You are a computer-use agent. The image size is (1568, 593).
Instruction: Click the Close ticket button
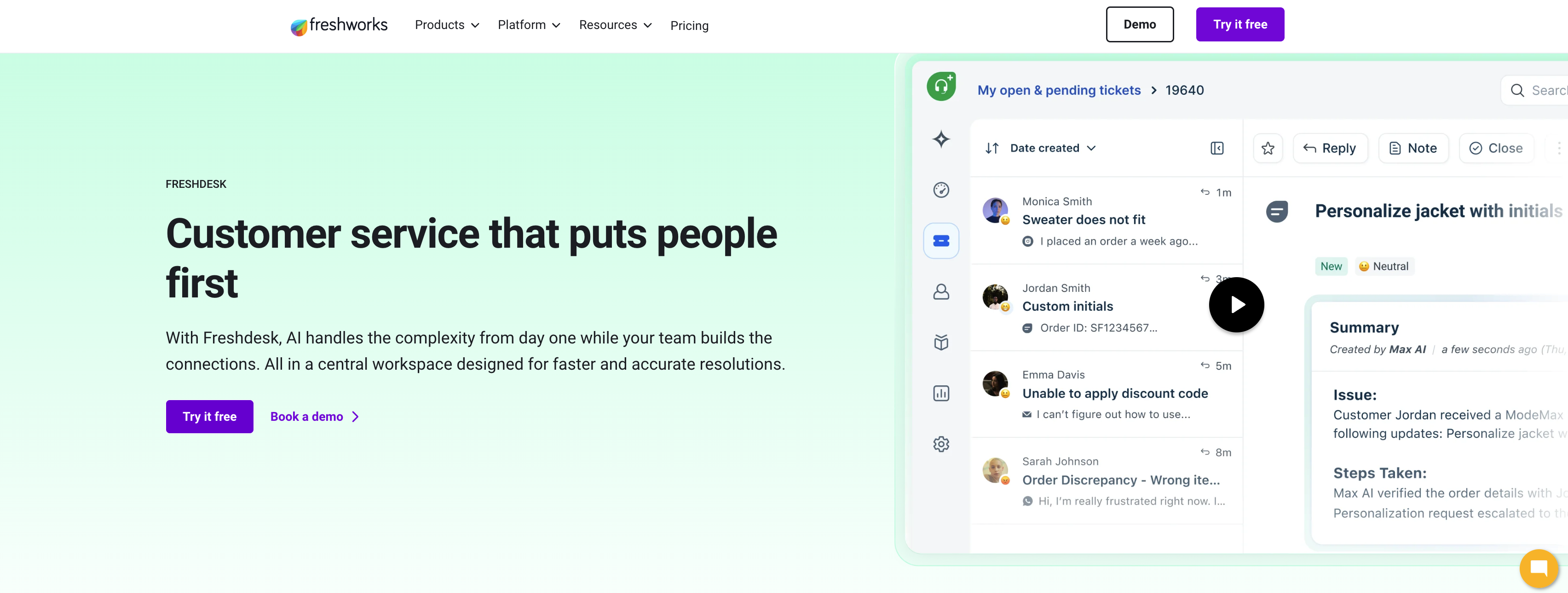pos(1496,148)
